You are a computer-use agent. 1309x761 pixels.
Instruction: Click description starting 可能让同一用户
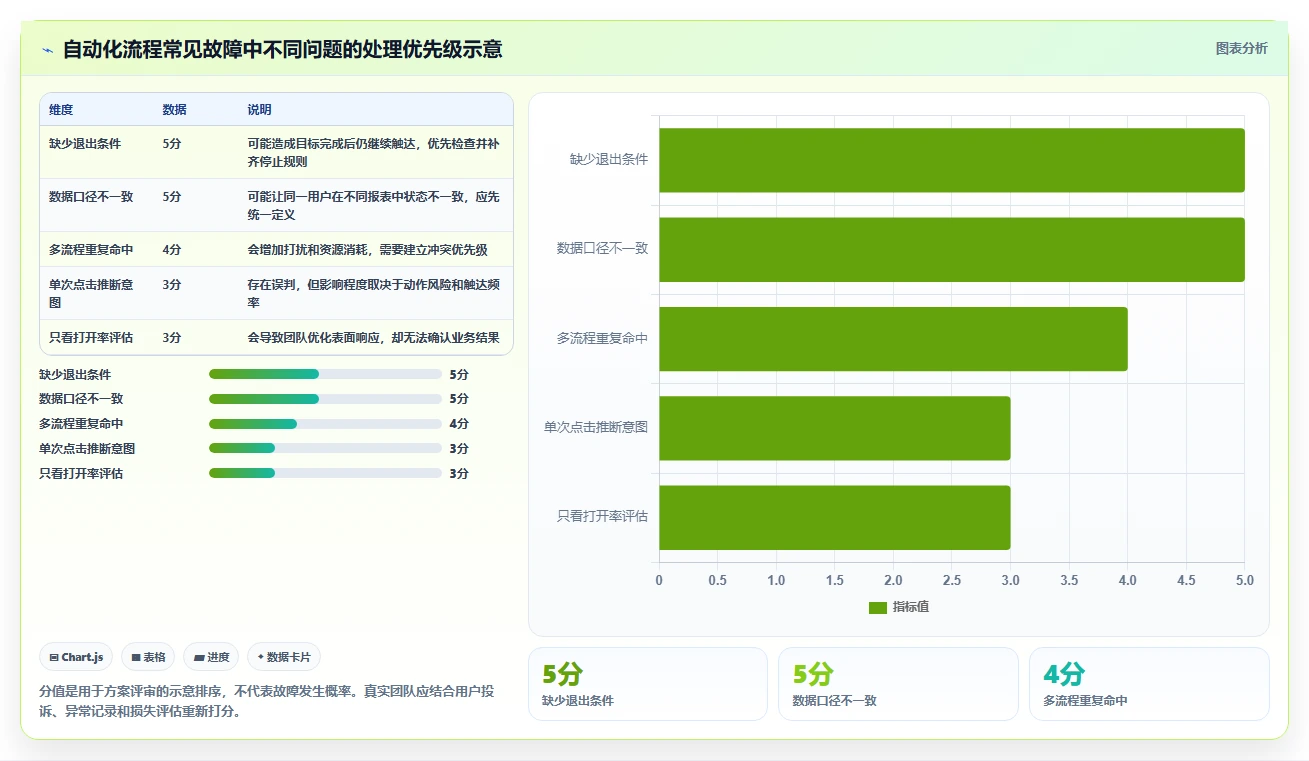click(x=374, y=205)
